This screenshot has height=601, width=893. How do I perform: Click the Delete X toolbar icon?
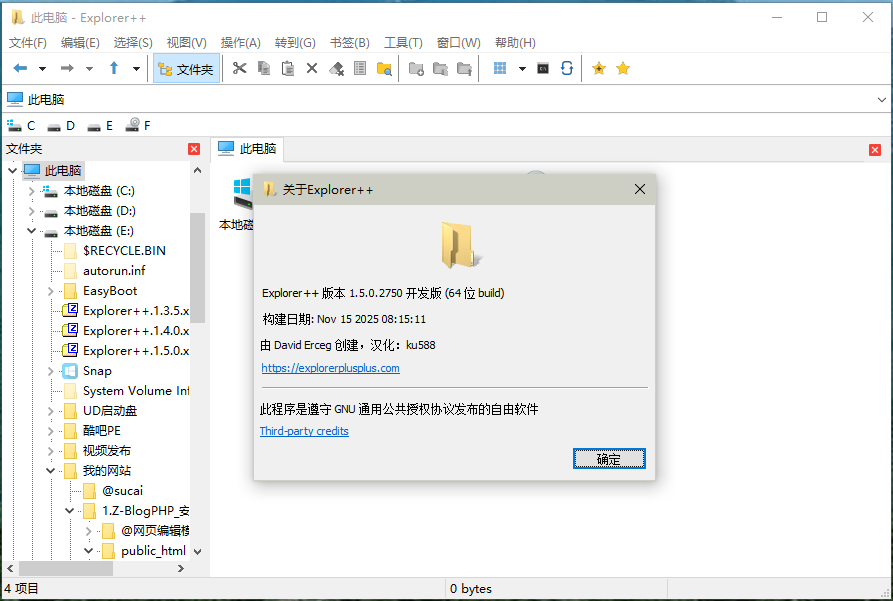(312, 69)
